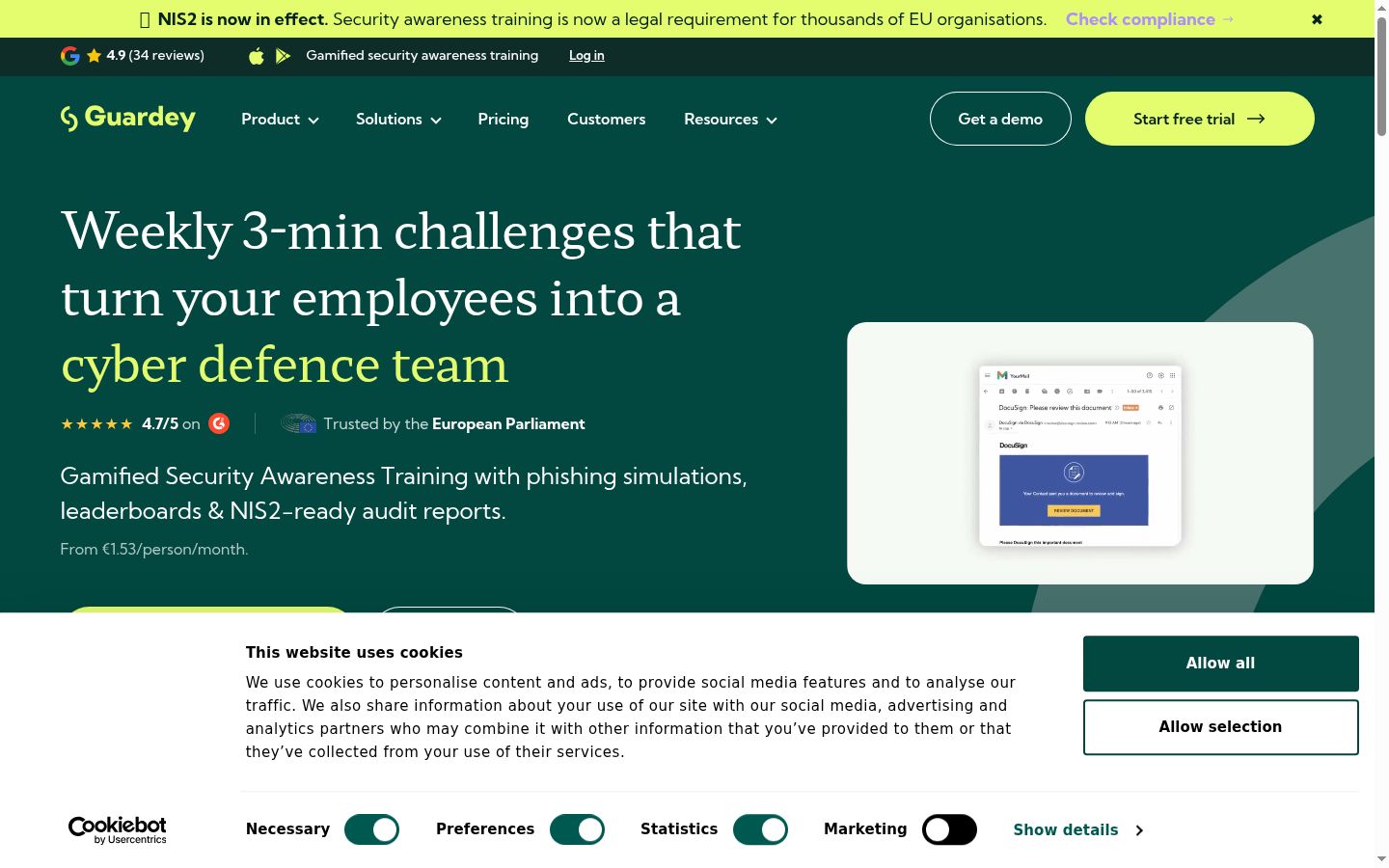Click the Trusted by the European Parliament text

[x=454, y=424]
